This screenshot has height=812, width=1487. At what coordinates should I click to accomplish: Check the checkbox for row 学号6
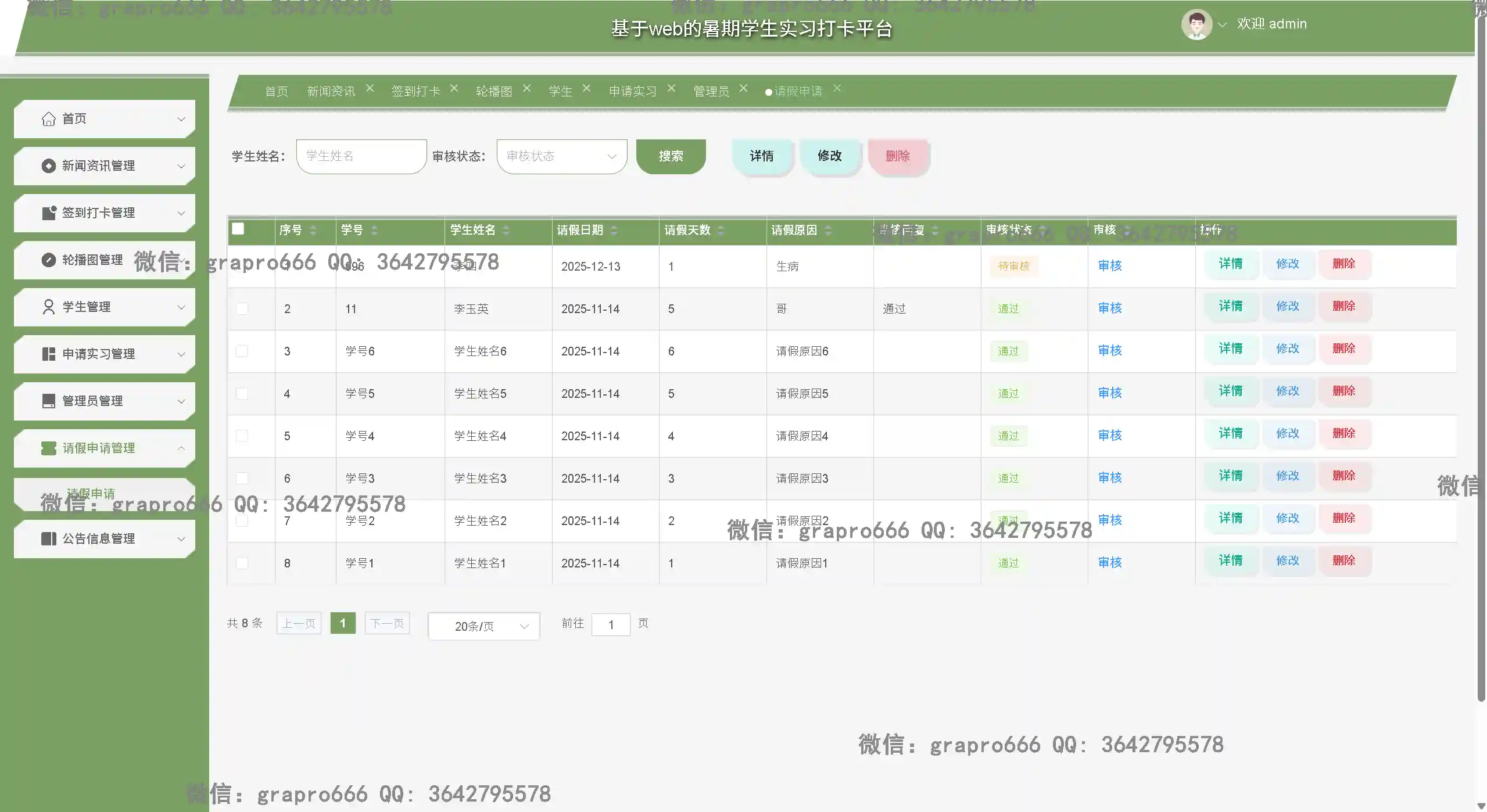242,351
